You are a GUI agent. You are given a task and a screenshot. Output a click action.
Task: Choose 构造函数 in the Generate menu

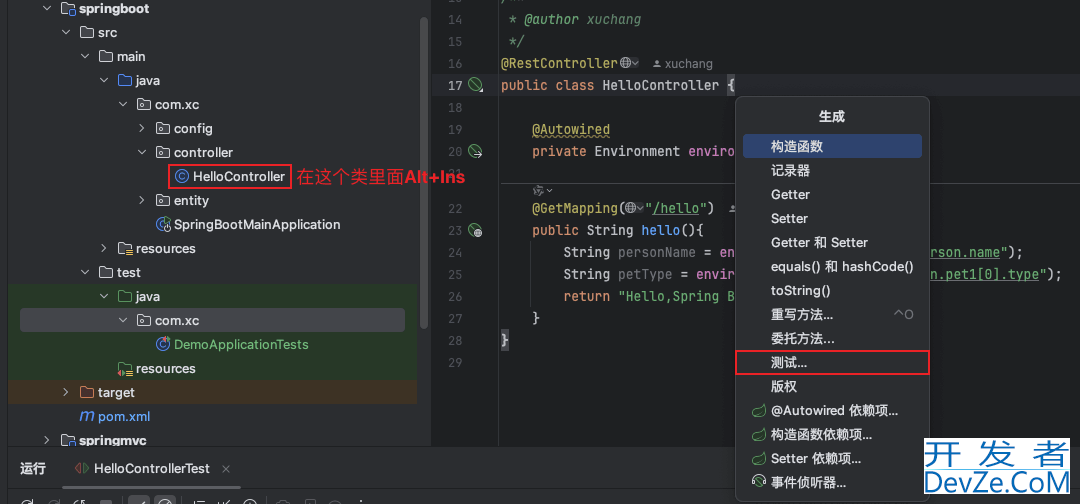tap(832, 146)
